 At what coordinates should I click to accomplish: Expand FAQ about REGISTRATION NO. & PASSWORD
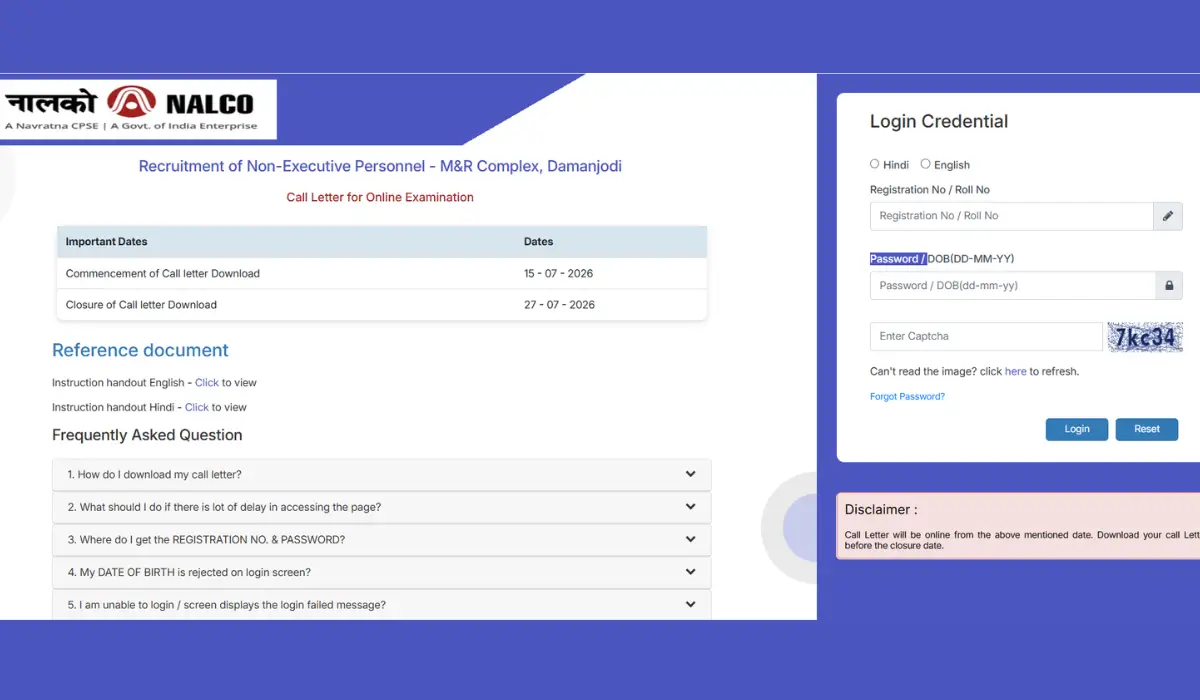pos(382,540)
